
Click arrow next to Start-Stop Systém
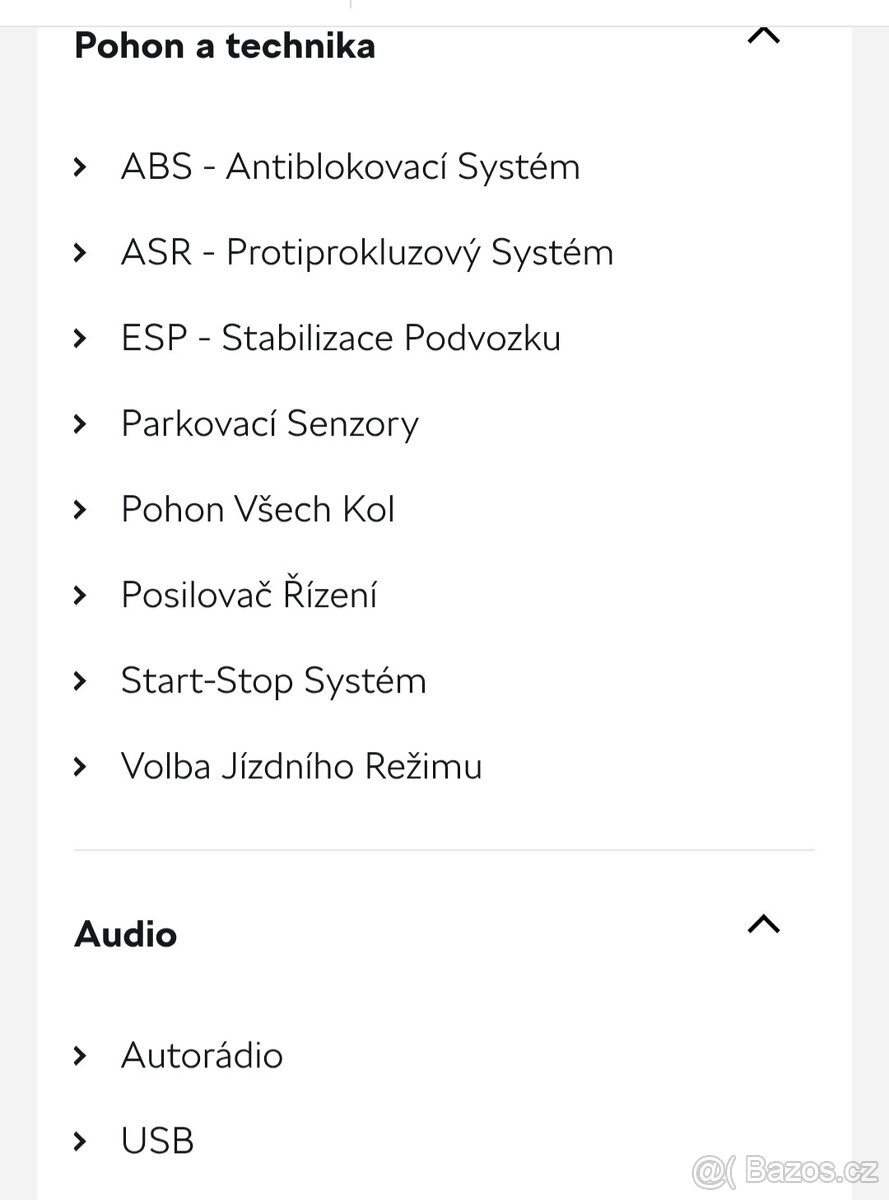point(81,682)
